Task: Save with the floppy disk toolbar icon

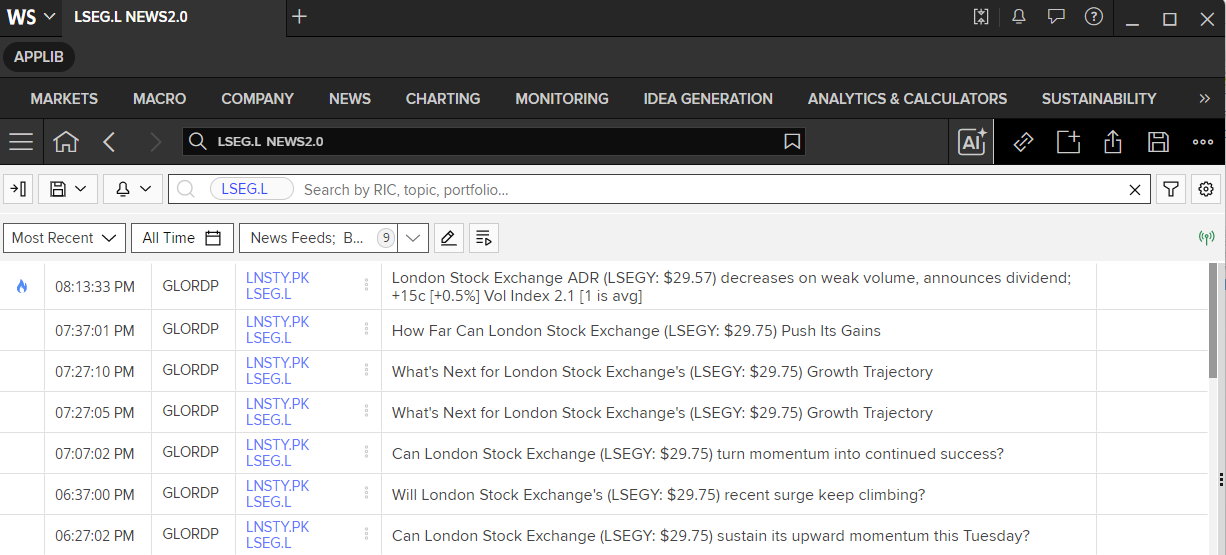Action: [1158, 142]
